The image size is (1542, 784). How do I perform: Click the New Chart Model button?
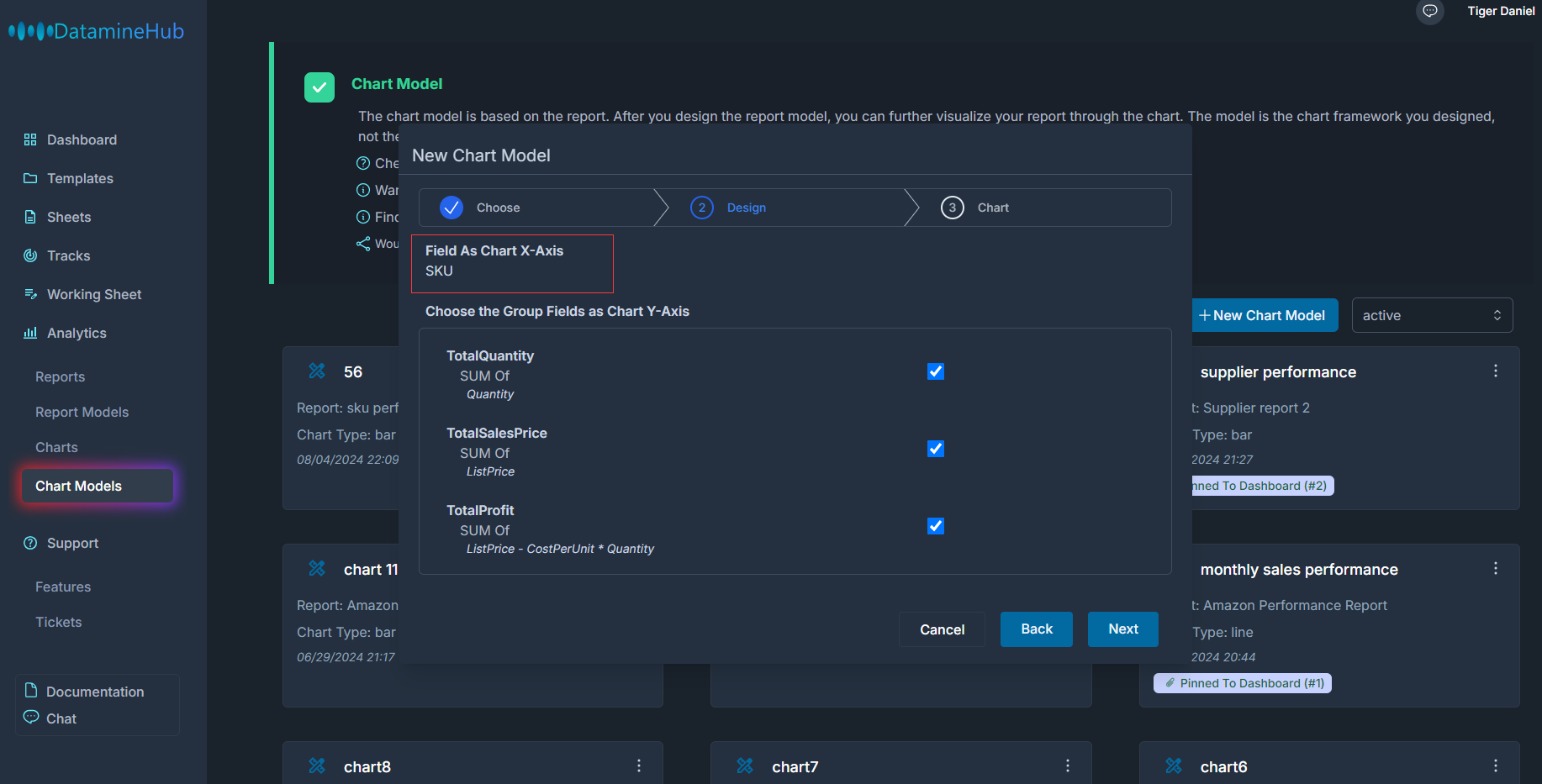click(1265, 315)
